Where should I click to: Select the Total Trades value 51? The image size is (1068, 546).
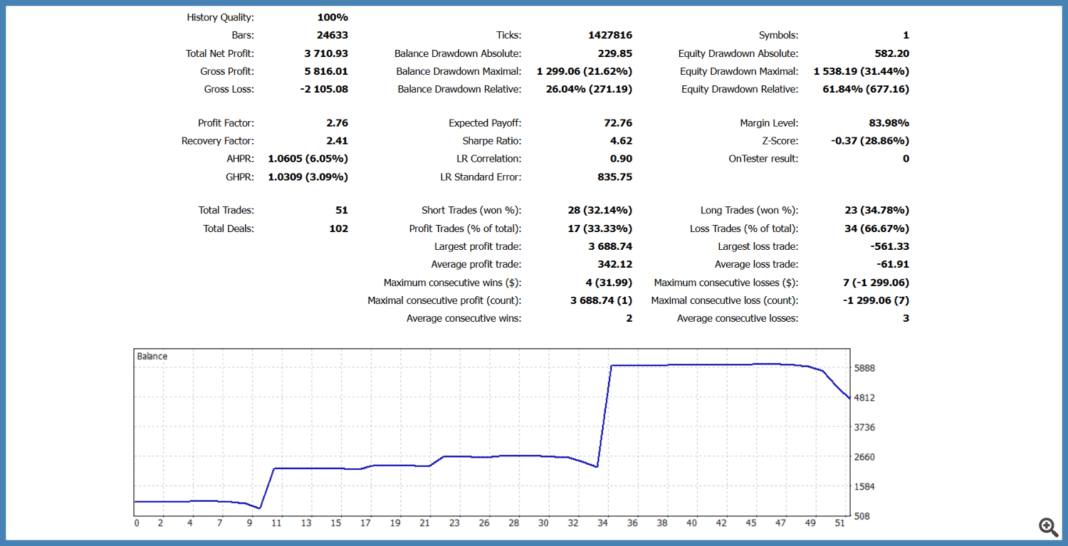point(340,210)
